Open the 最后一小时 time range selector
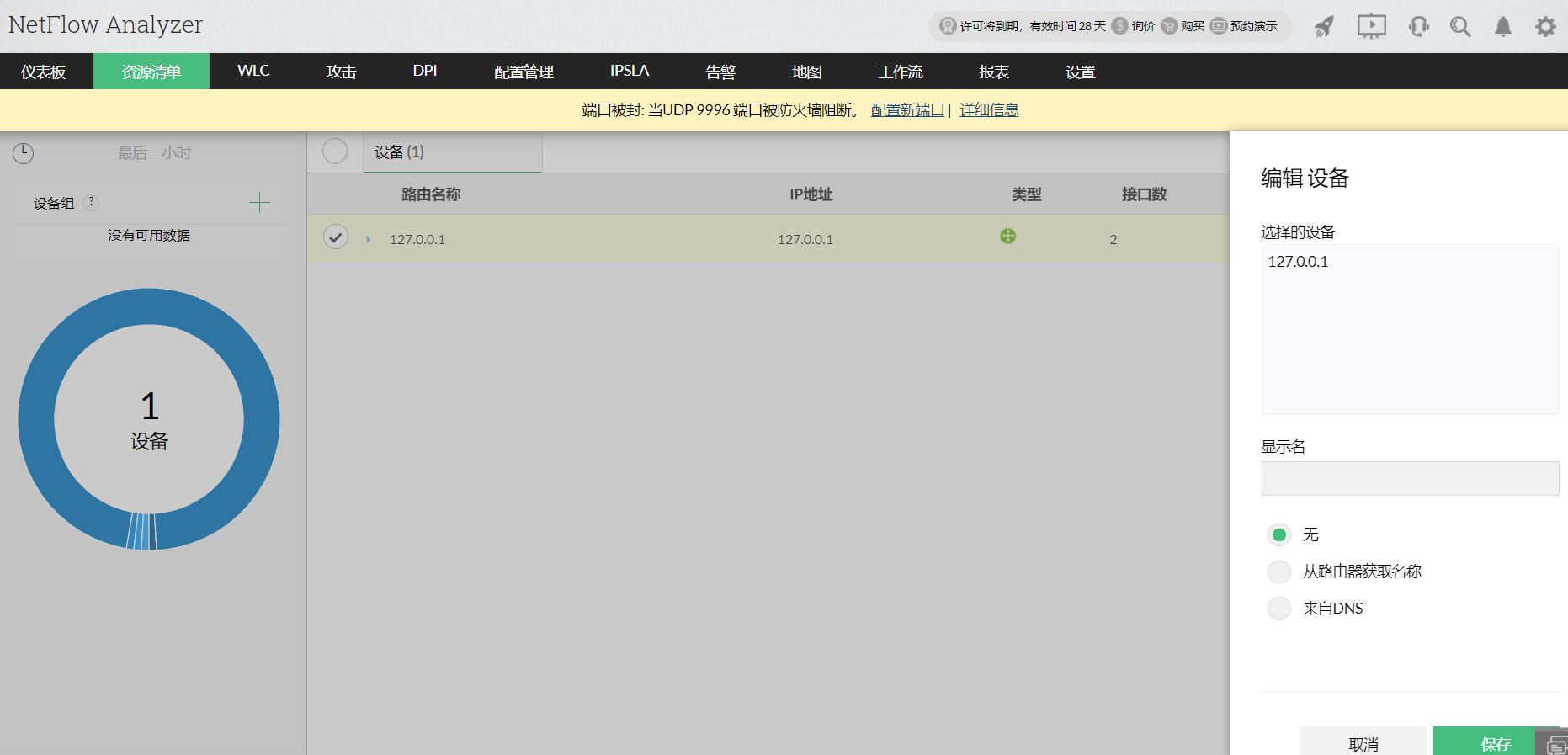Image resolution: width=1568 pixels, height=755 pixels. click(x=155, y=153)
